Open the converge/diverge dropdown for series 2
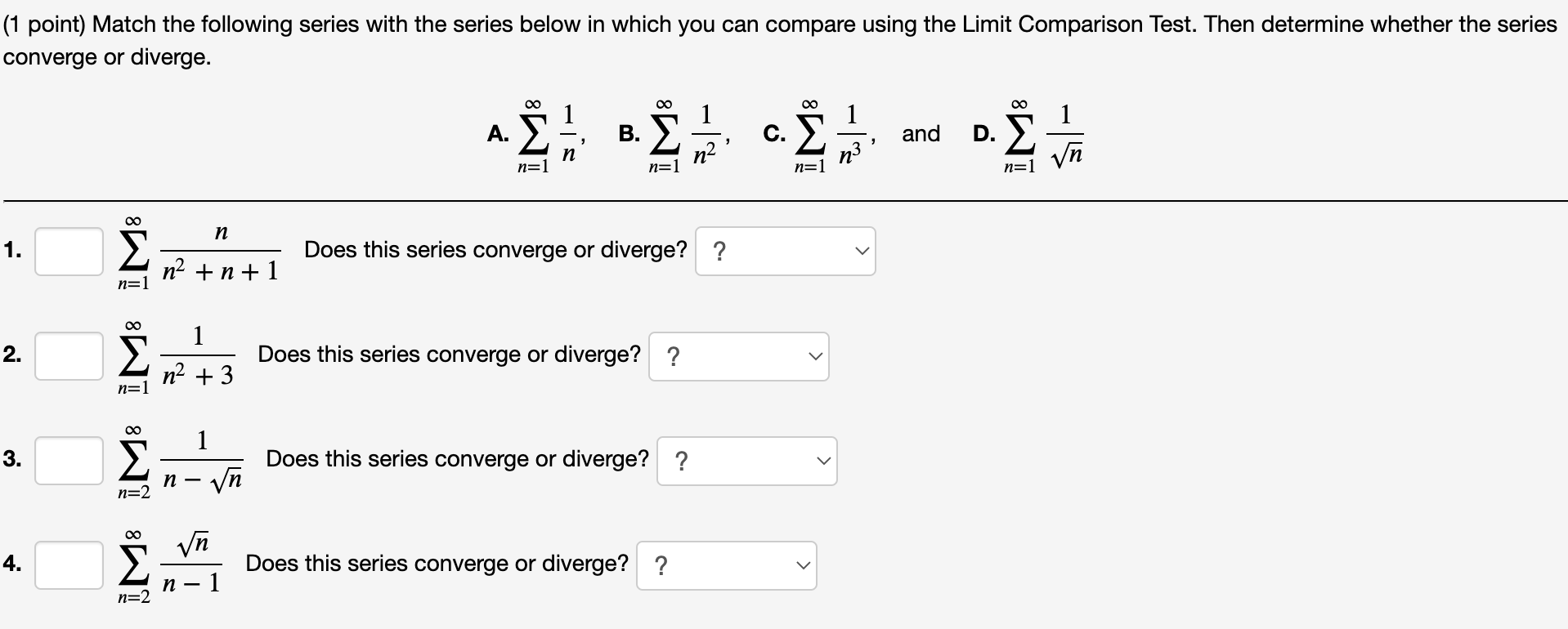Viewport: 1568px width, 629px height. (737, 355)
